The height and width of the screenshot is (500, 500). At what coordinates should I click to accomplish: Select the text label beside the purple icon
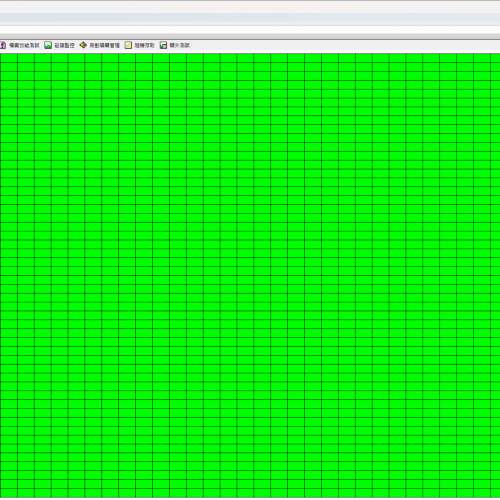pyautogui.click(x=24, y=45)
